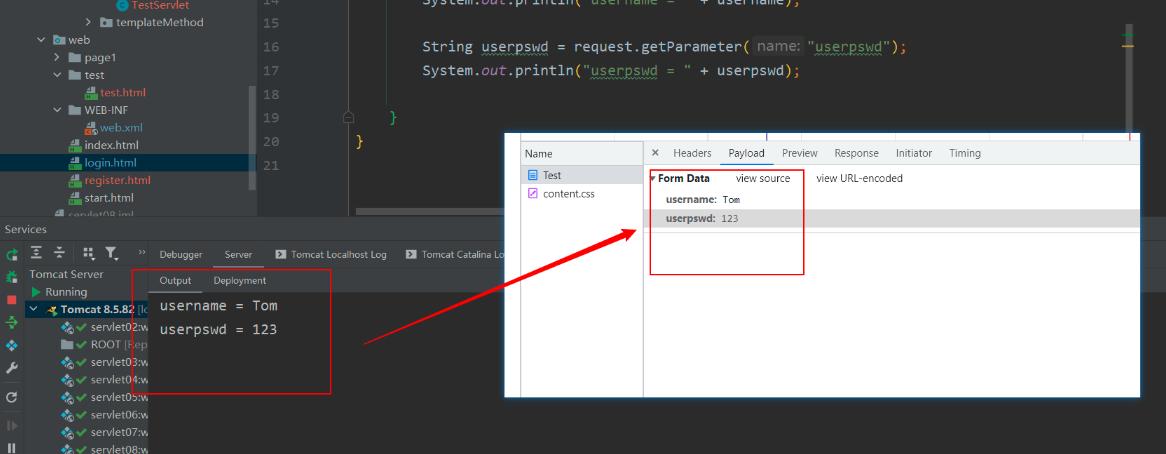1166x454 pixels.
Task: Click the Pause icon in Services sidebar
Action: coord(12,448)
